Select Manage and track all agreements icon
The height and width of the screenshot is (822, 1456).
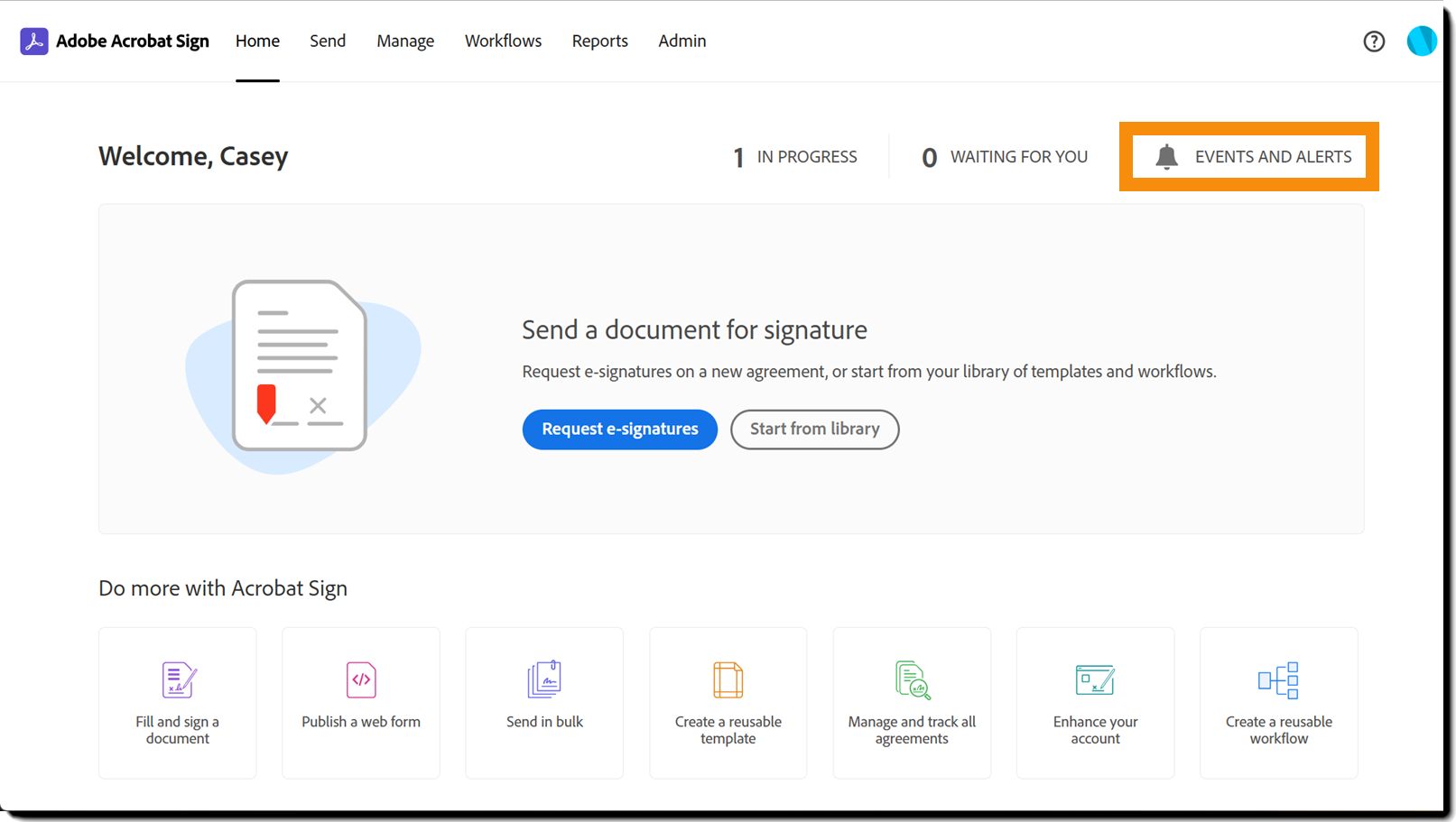[913, 680]
